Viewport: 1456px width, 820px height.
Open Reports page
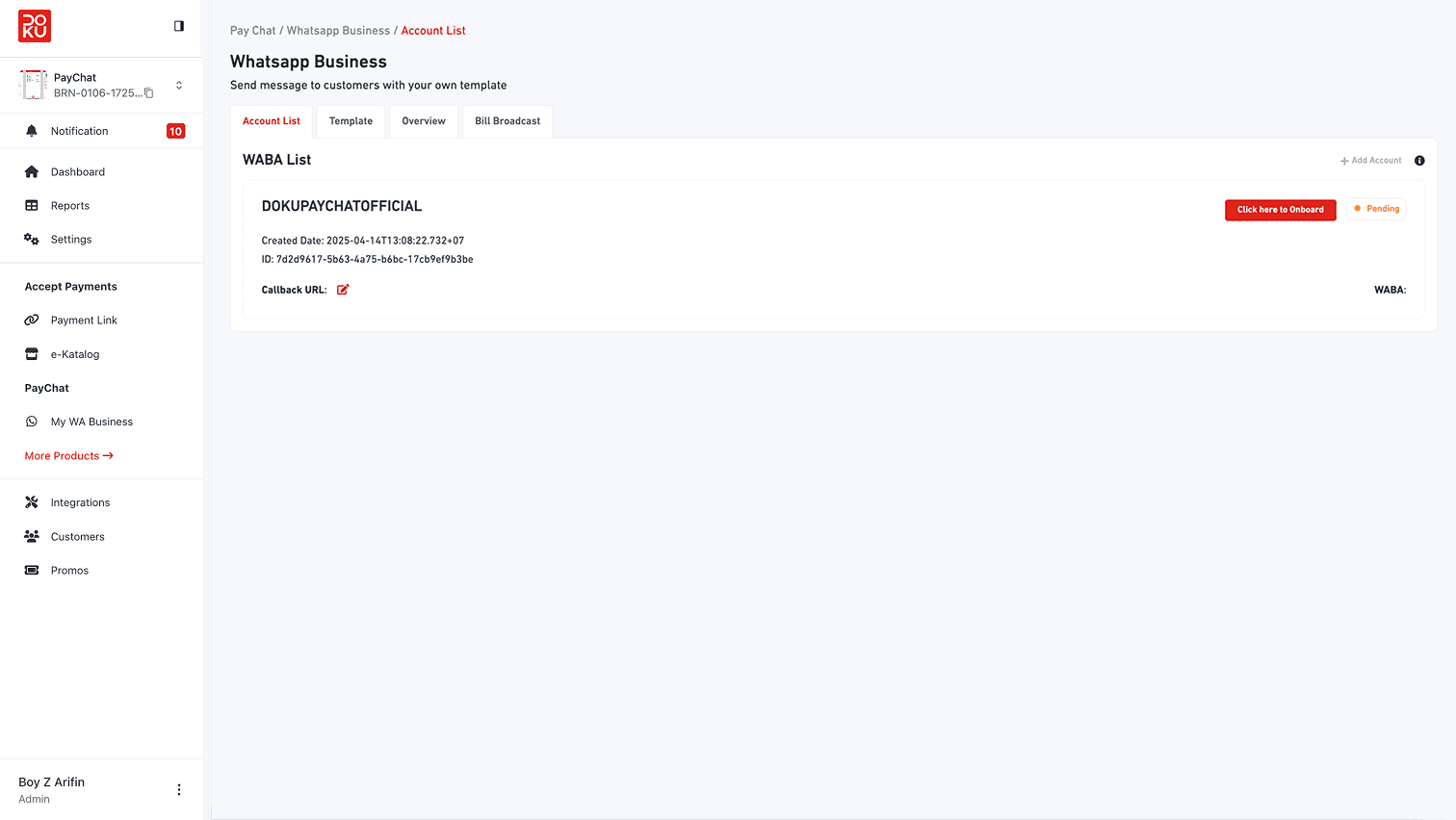tap(70, 206)
